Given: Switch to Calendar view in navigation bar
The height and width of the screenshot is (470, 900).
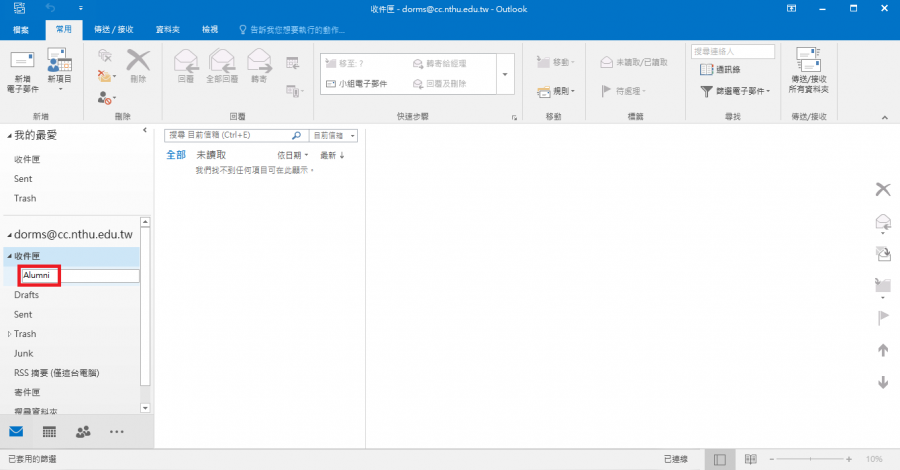Looking at the screenshot, I should click(49, 432).
